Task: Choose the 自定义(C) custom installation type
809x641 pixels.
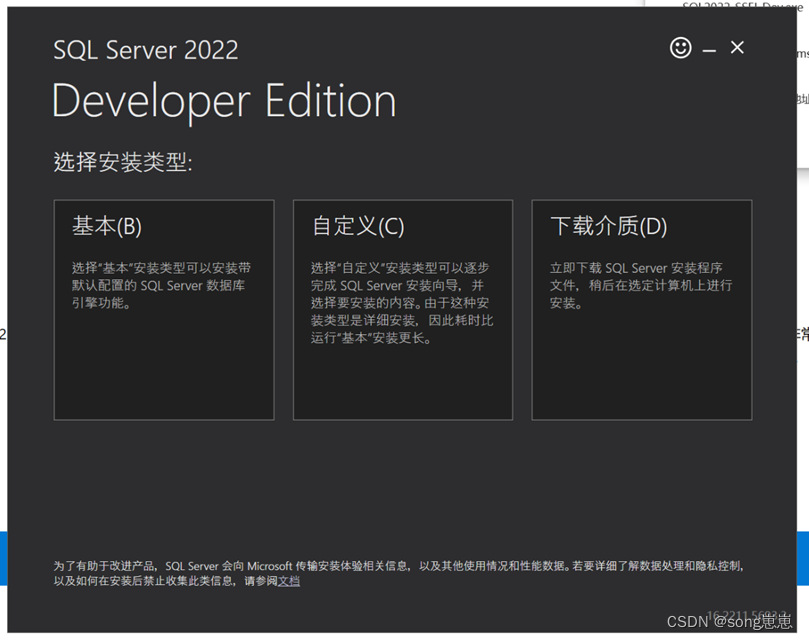Action: (403, 310)
